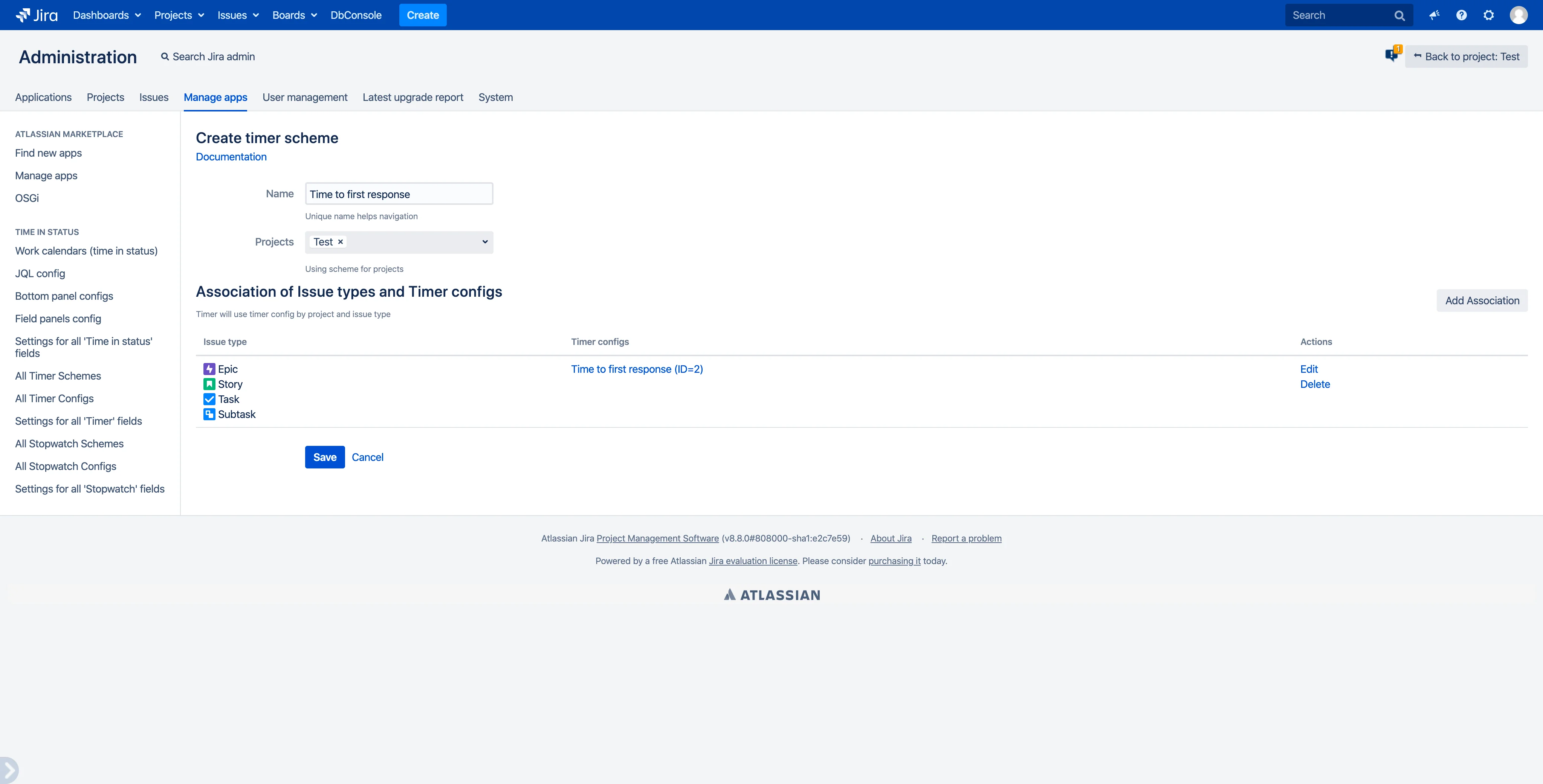Open Settings for all 'Stopwatch' fields
Image resolution: width=1543 pixels, height=784 pixels.
[x=90, y=489]
